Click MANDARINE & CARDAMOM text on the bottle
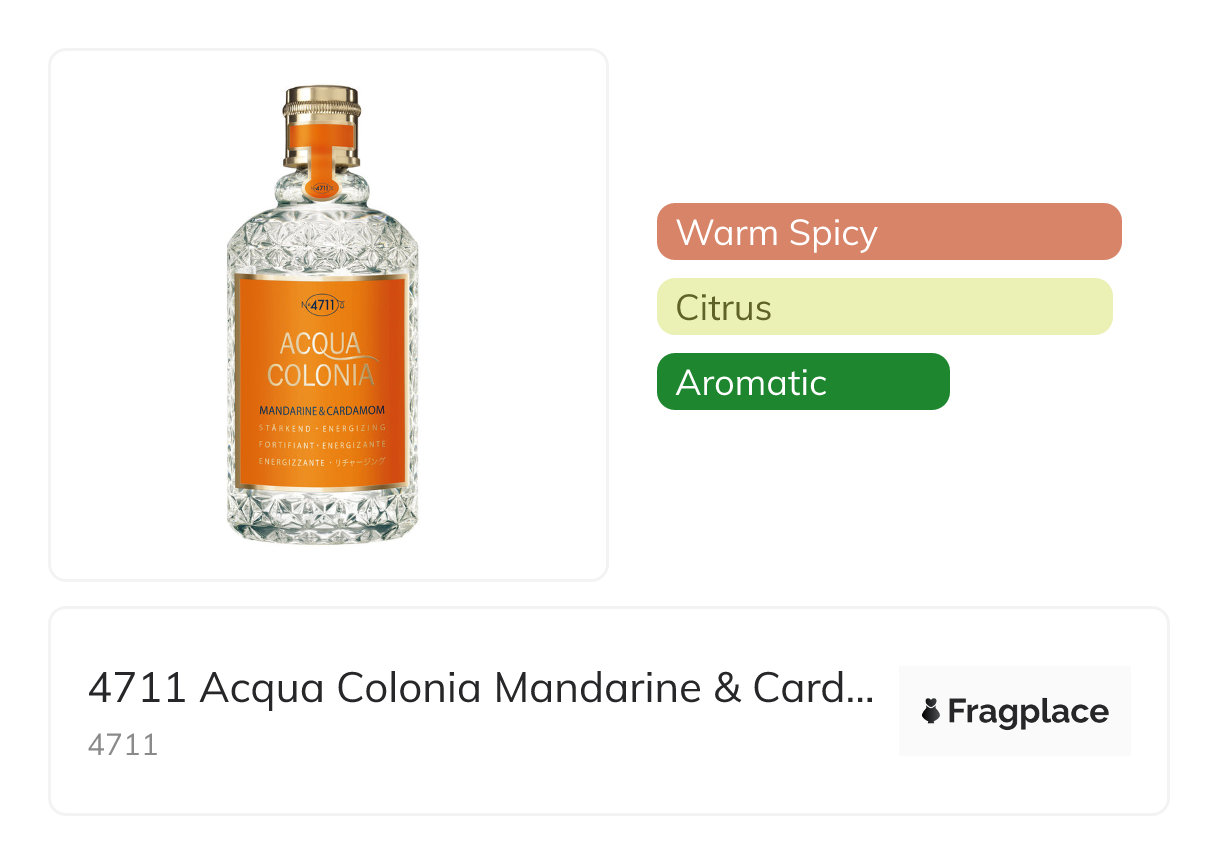The height and width of the screenshot is (864, 1218). pyautogui.click(x=321, y=410)
